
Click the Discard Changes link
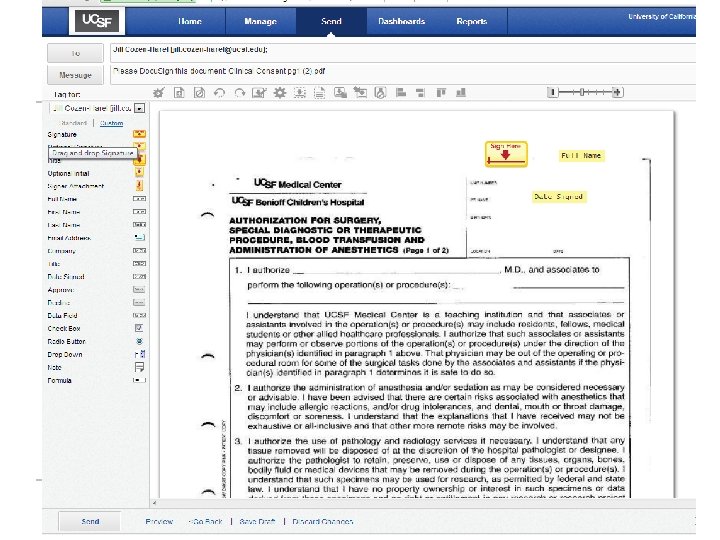pos(322,522)
